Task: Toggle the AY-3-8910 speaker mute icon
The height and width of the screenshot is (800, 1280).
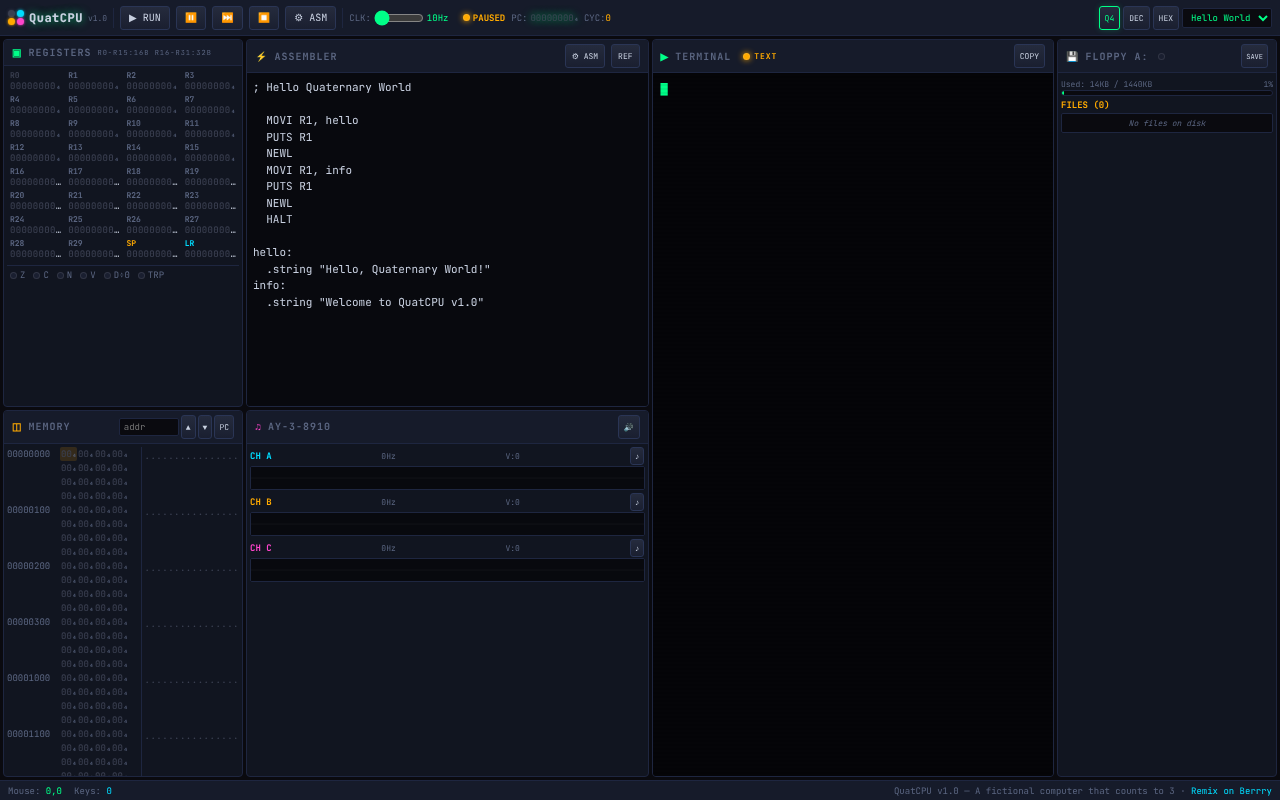Action: click(629, 427)
